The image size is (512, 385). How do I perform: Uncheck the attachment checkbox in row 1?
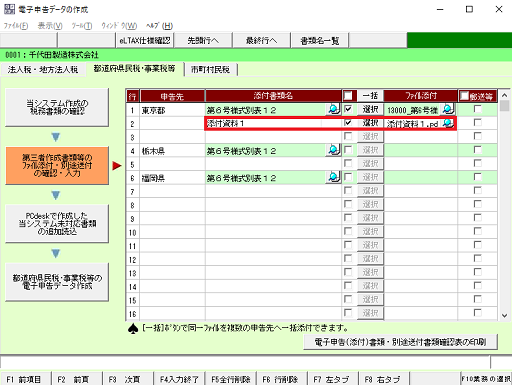point(348,109)
